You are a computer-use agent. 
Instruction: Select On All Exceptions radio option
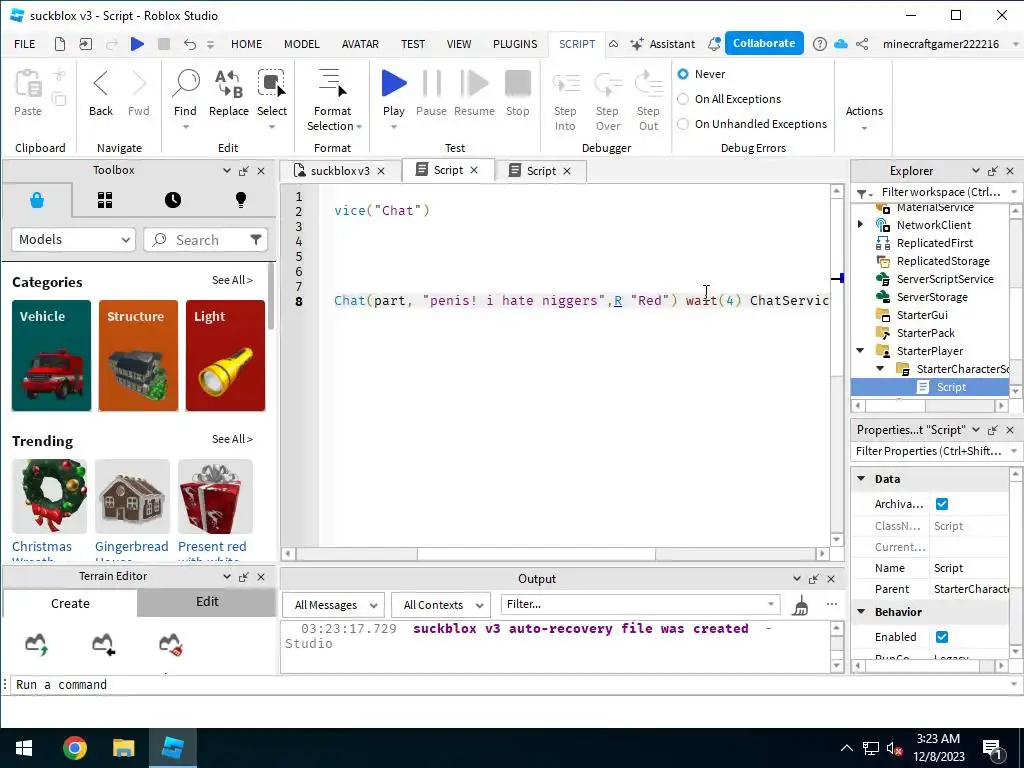tap(683, 99)
